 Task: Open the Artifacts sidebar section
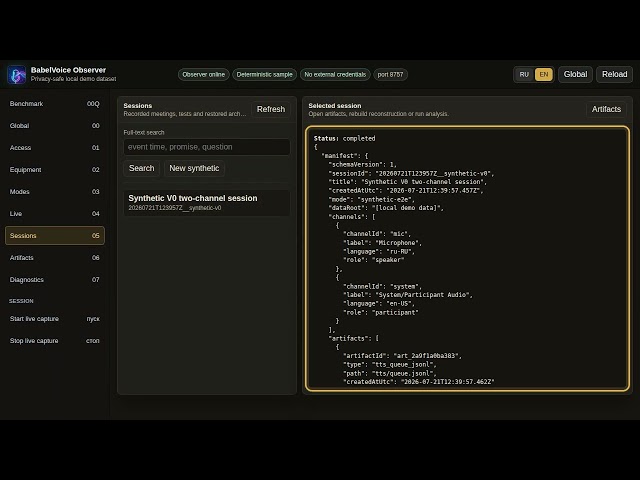[x=55, y=258]
